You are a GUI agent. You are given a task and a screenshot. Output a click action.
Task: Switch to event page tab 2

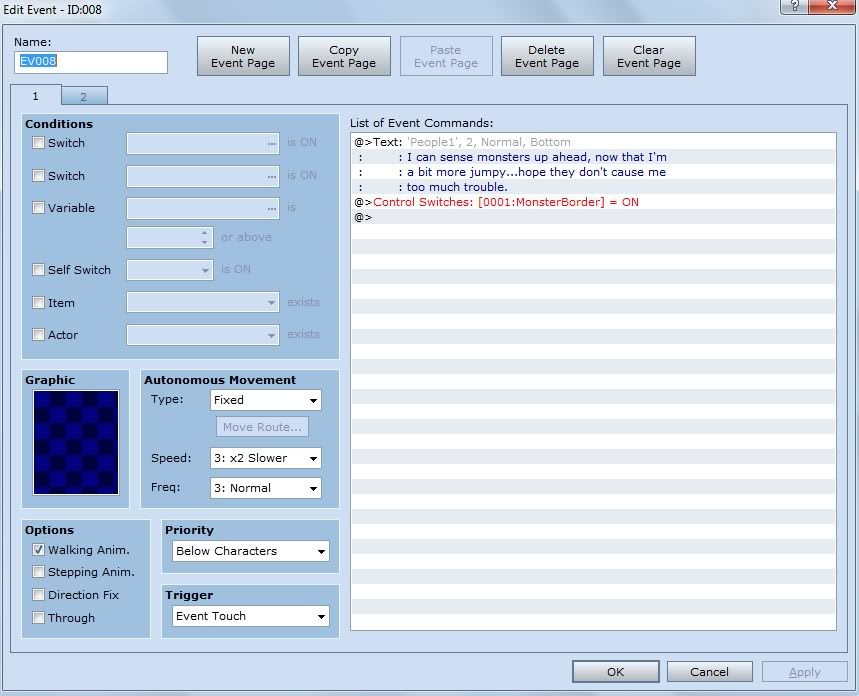point(84,97)
